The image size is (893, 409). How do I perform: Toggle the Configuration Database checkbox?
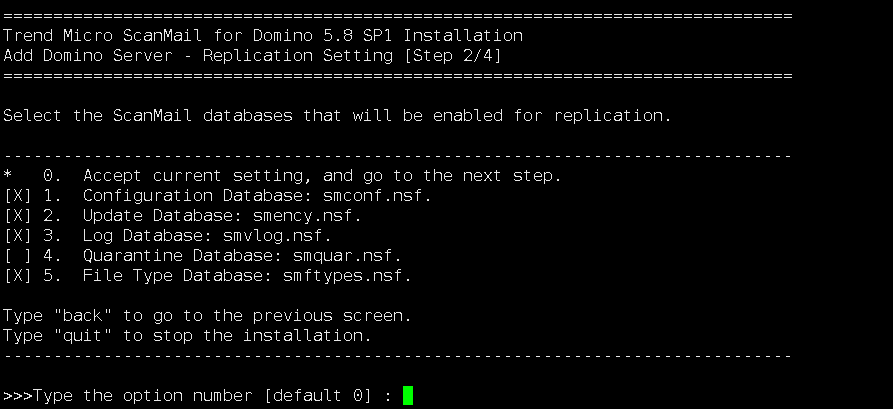(18, 196)
